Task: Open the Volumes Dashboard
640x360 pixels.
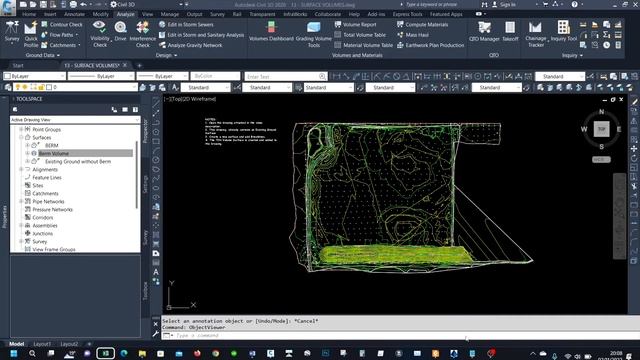Action: click(x=271, y=32)
